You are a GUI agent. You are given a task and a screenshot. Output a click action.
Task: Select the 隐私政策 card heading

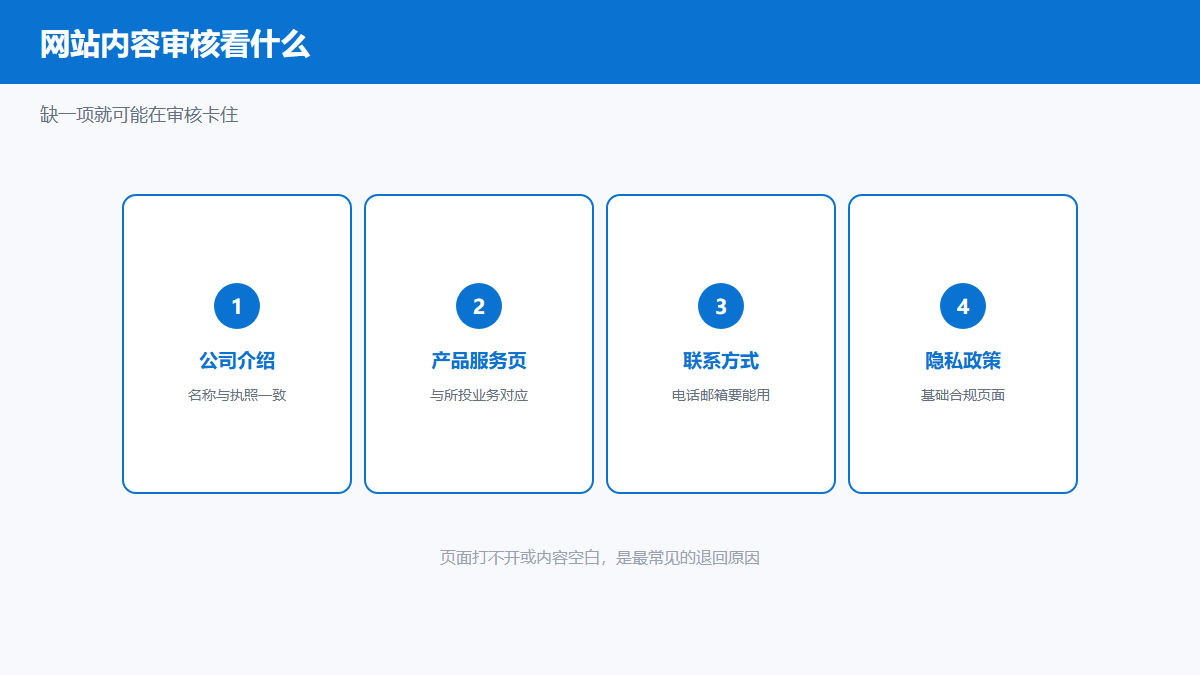(963, 361)
